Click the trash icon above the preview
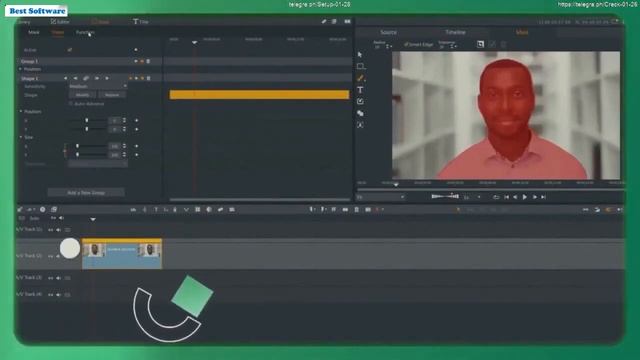This screenshot has width=640, height=360. click(x=503, y=44)
